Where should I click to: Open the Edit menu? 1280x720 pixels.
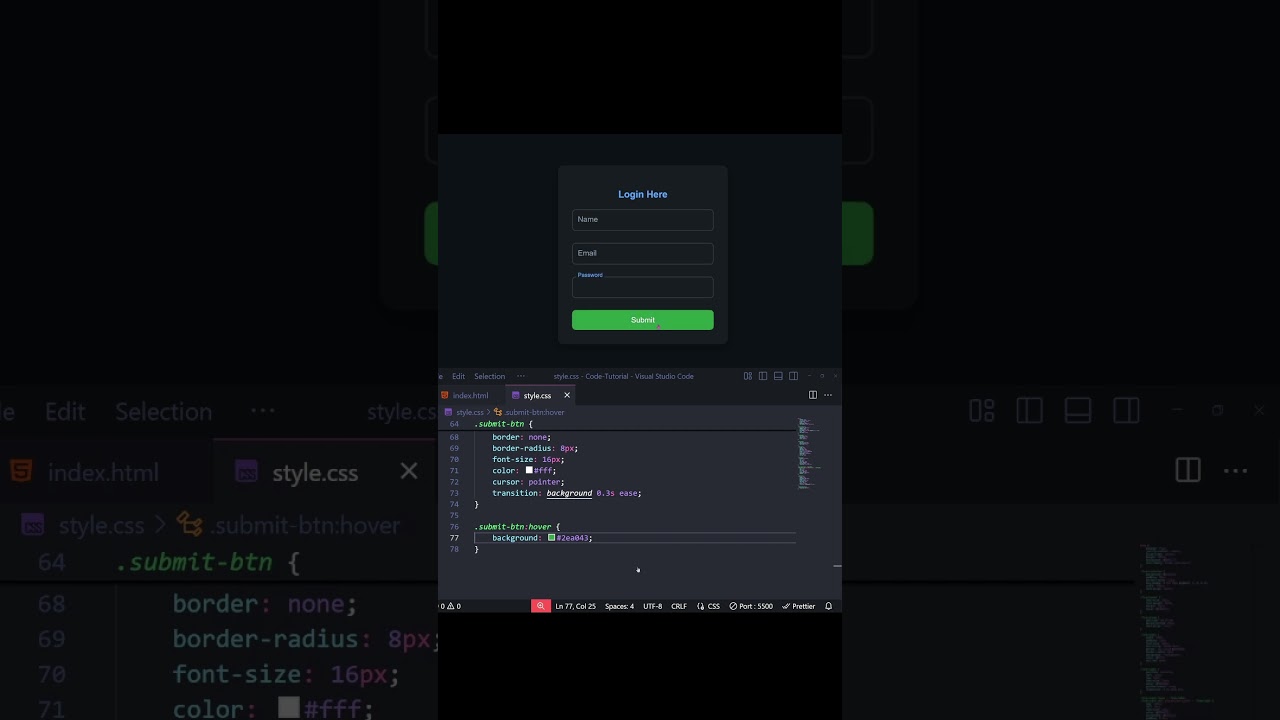458,376
